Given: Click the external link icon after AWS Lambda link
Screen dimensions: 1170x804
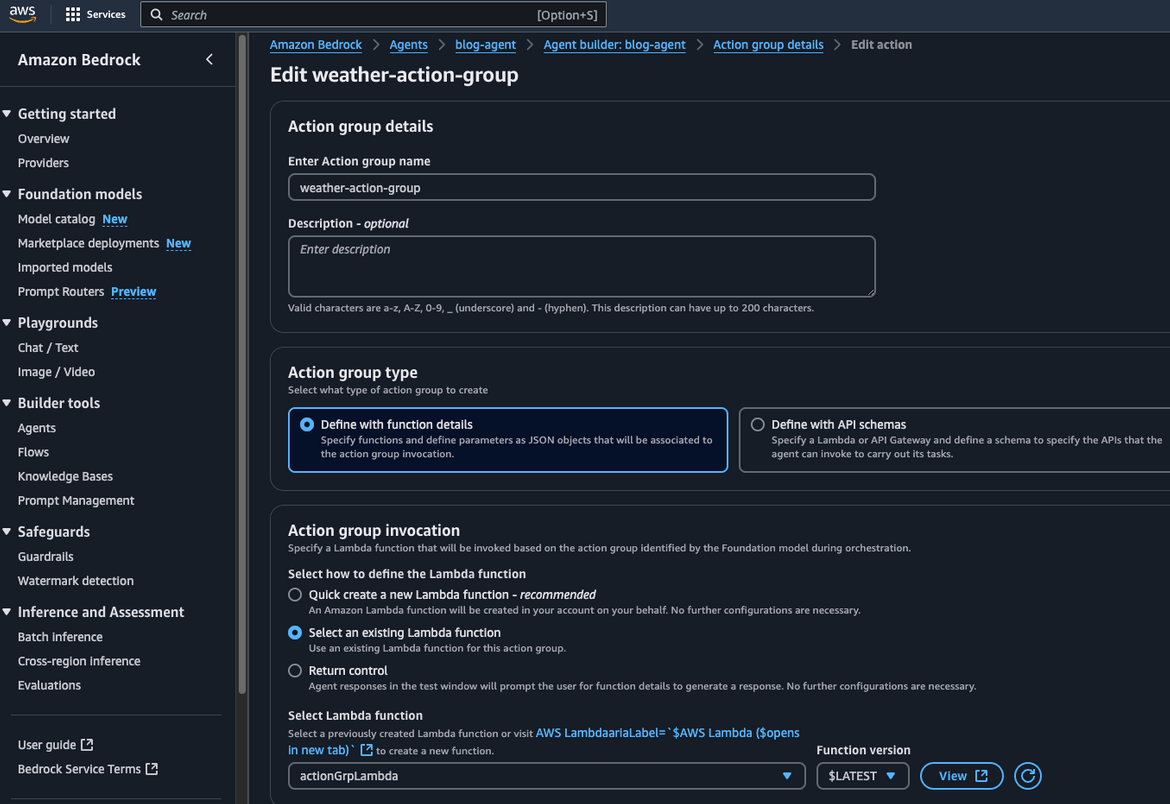Looking at the screenshot, I should click(x=366, y=750).
